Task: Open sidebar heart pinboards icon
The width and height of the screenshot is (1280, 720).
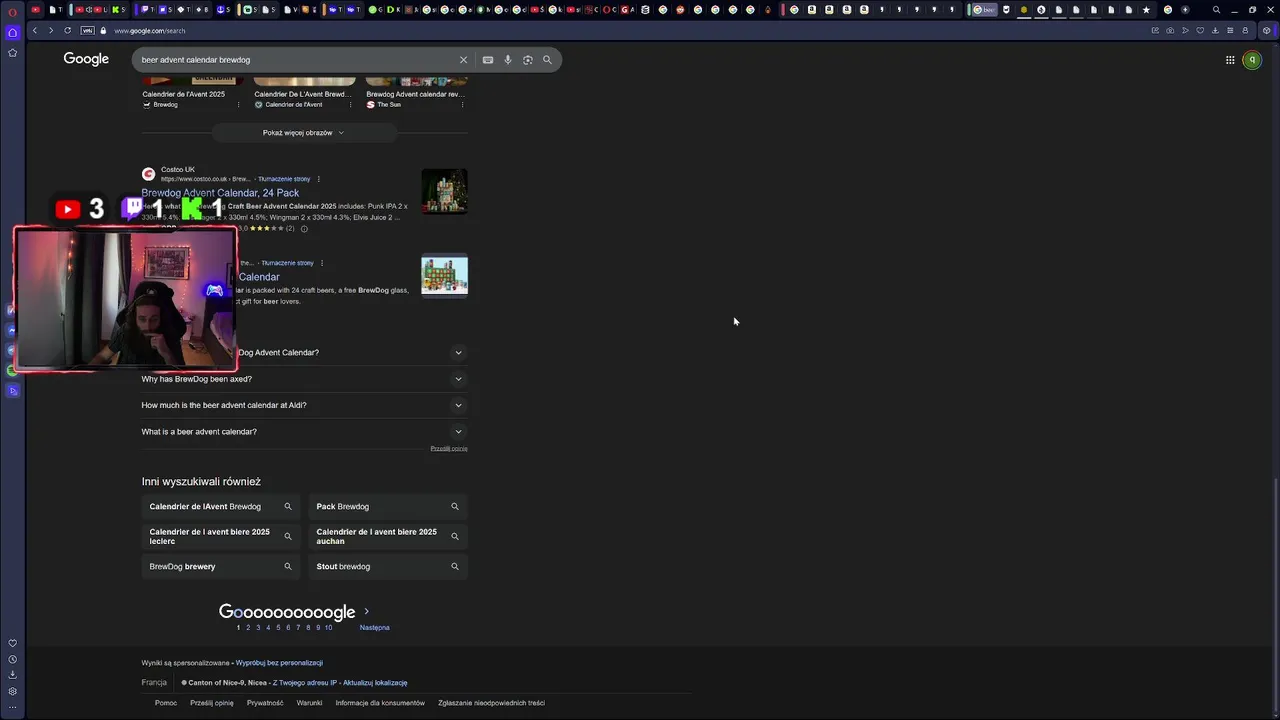Action: click(x=13, y=643)
